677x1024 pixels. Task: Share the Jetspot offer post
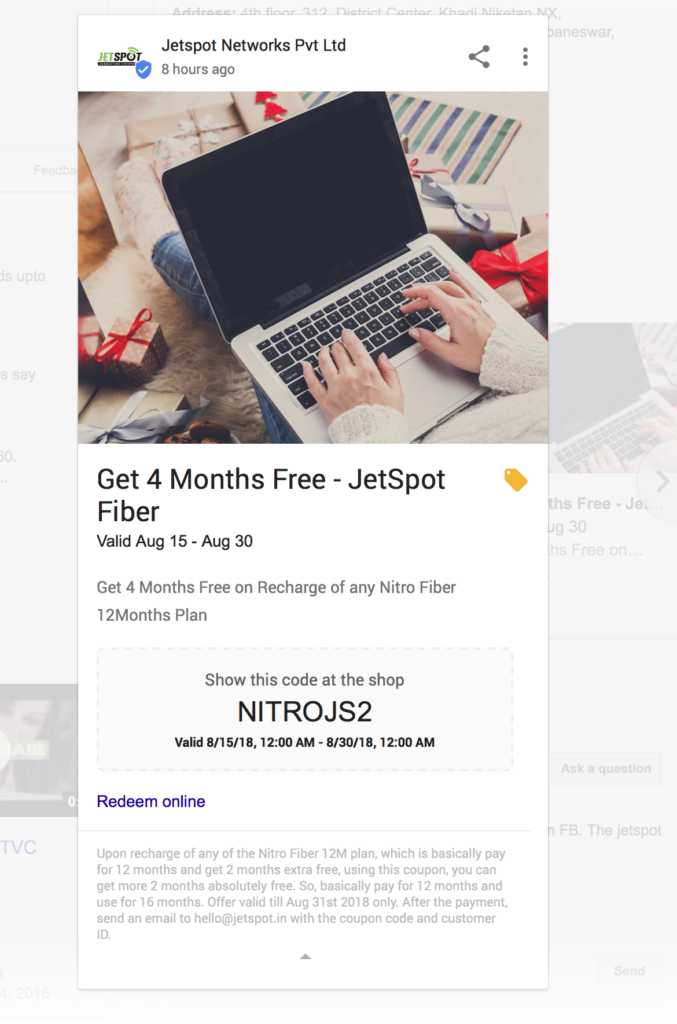(x=479, y=57)
